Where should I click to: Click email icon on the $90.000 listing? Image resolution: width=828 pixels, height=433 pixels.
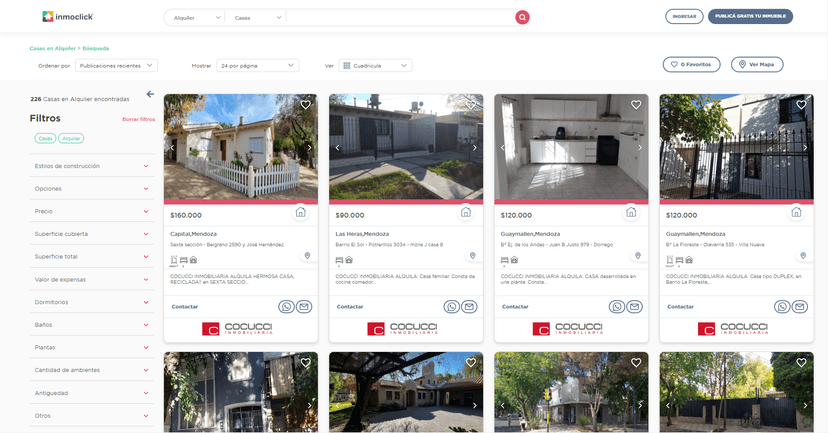click(x=469, y=306)
